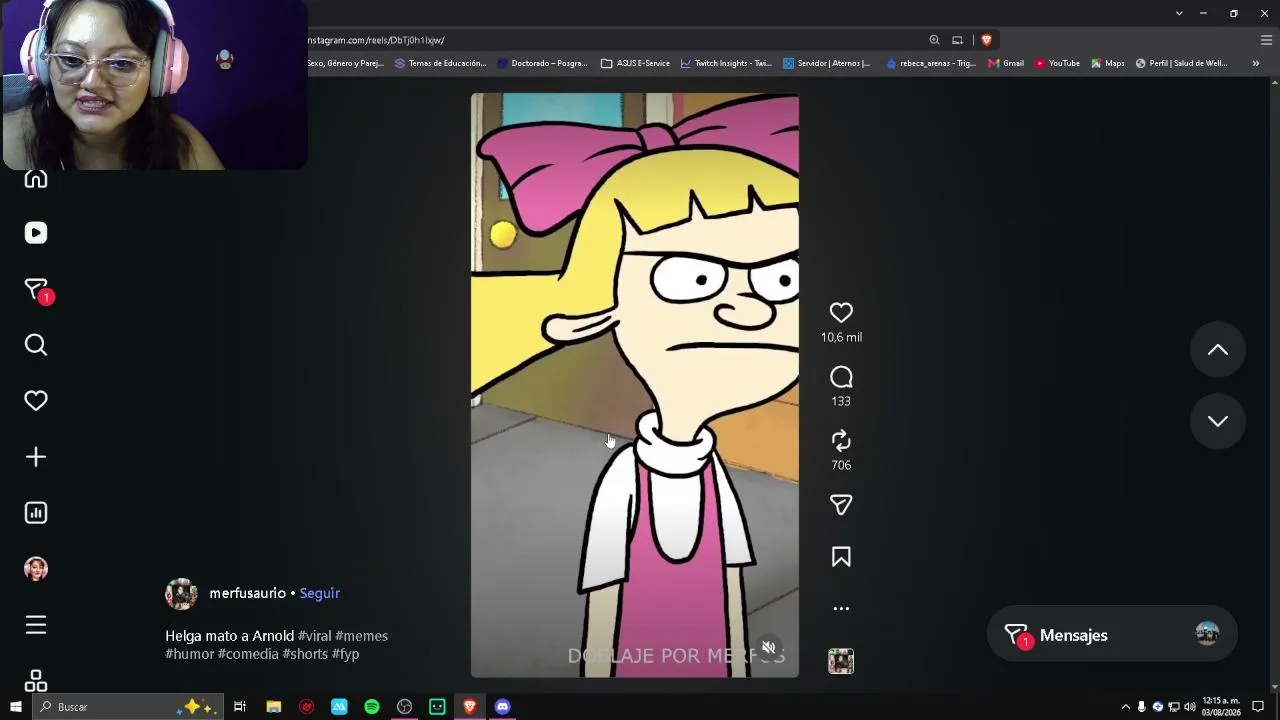This screenshot has width=1280, height=720.
Task: Open 'Temas de Educación' bookmark
Action: click(x=440, y=63)
